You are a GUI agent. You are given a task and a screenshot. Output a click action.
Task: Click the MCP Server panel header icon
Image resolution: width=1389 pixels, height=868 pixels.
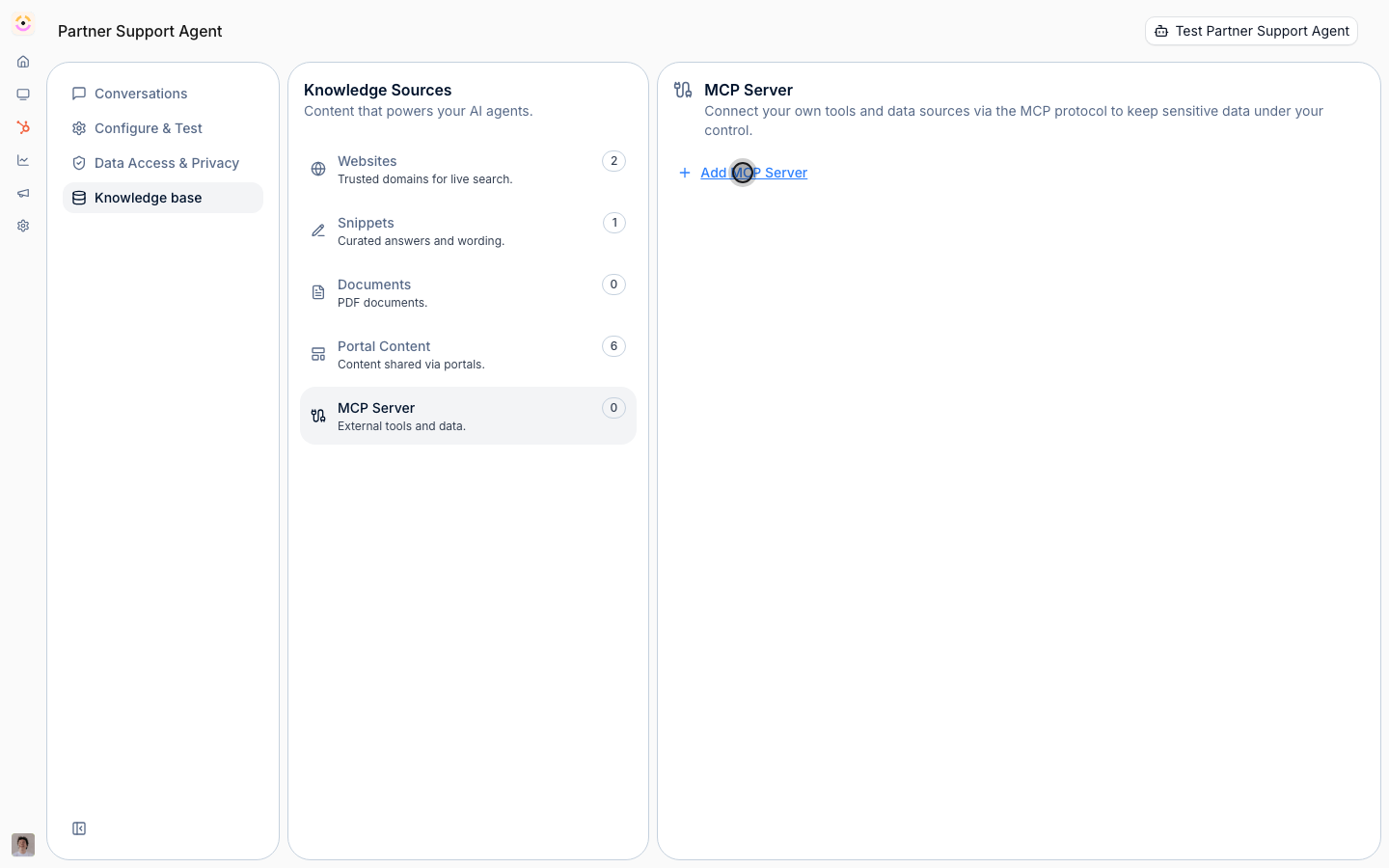(x=683, y=90)
